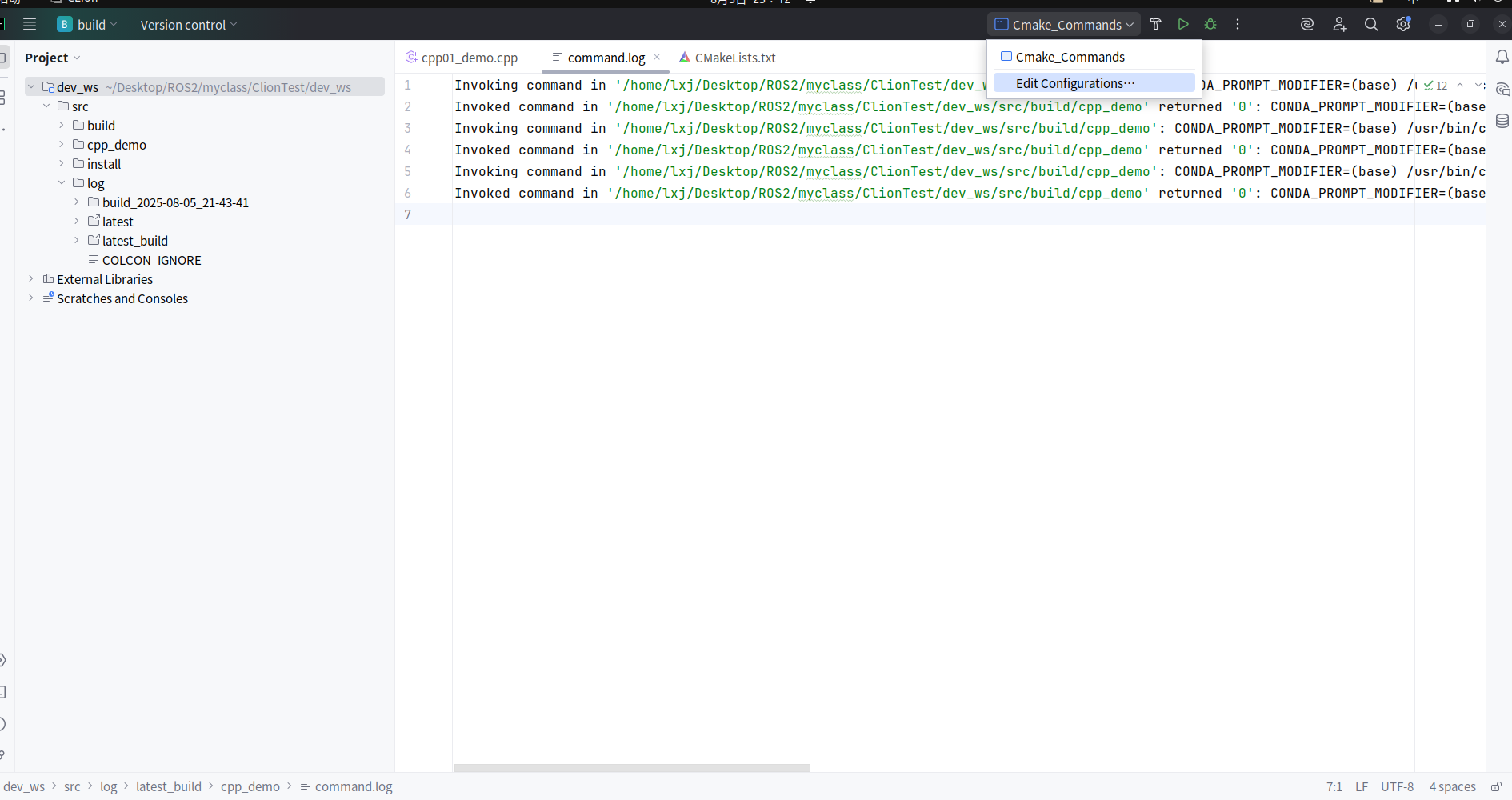
Task: Open IDE settings gear icon
Action: (x=1403, y=25)
